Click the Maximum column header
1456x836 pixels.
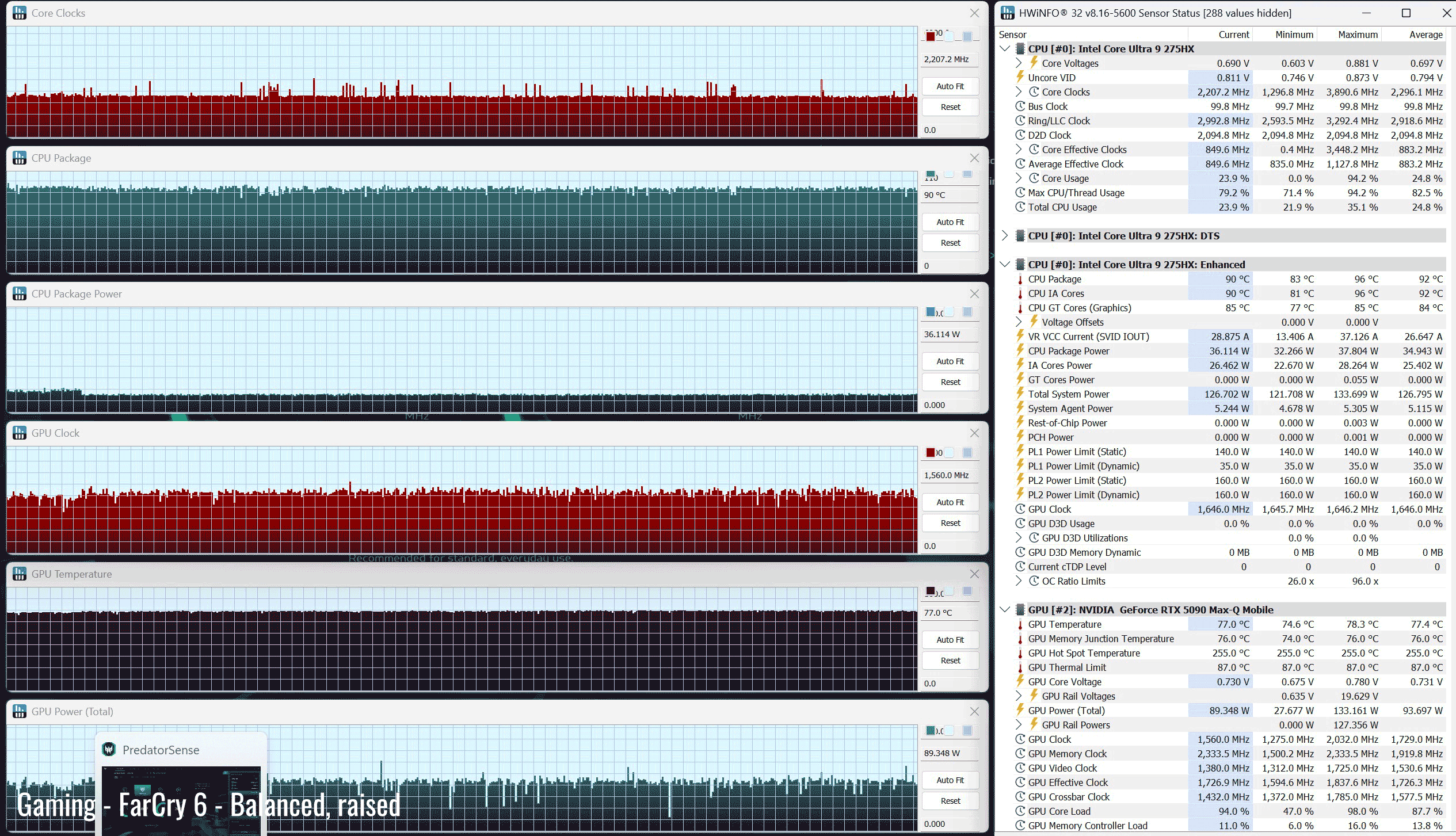pos(1358,35)
